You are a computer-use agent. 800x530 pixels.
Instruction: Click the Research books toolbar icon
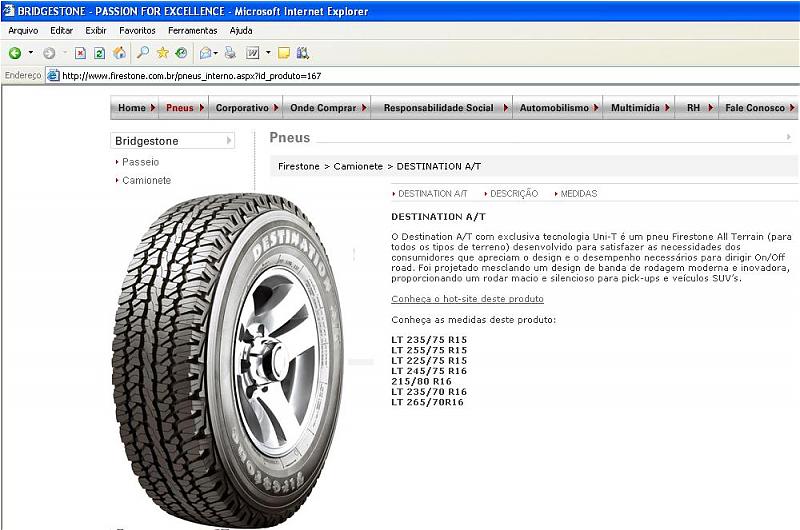[x=303, y=53]
